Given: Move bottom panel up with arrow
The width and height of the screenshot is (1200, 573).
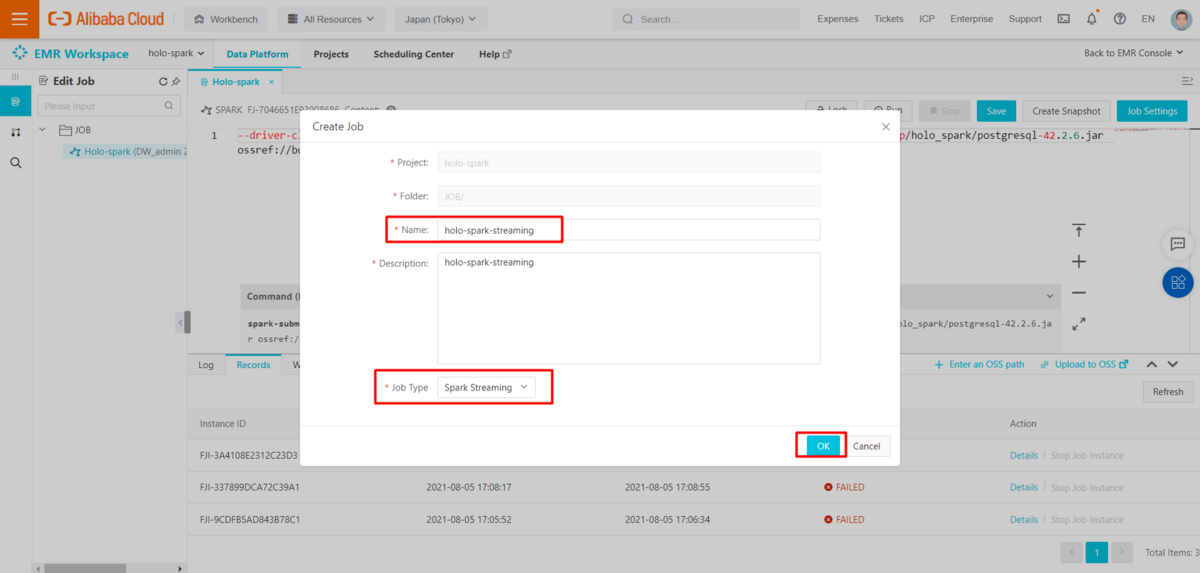Looking at the screenshot, I should click(1151, 365).
